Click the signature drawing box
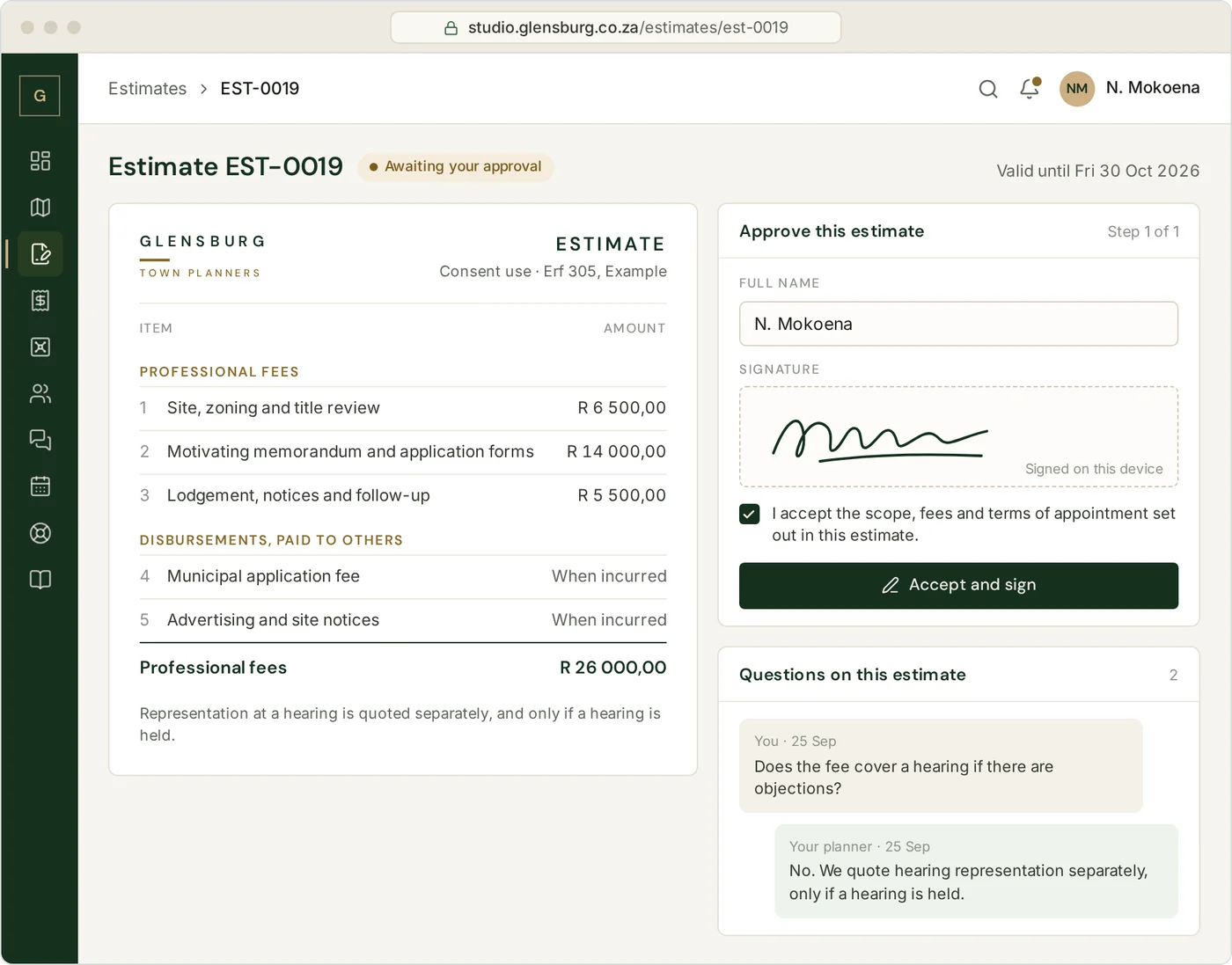 coord(958,437)
